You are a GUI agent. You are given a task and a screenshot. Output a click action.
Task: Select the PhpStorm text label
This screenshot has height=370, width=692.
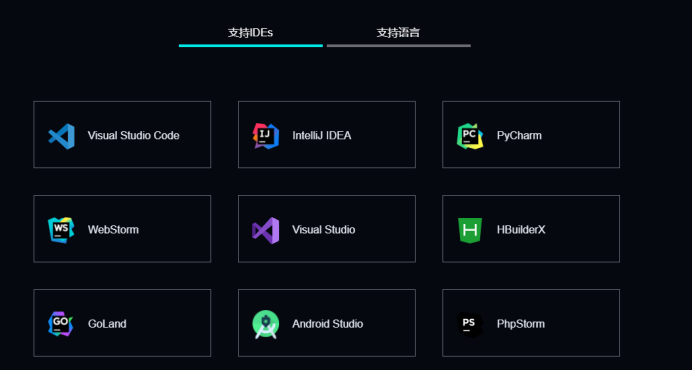521,324
